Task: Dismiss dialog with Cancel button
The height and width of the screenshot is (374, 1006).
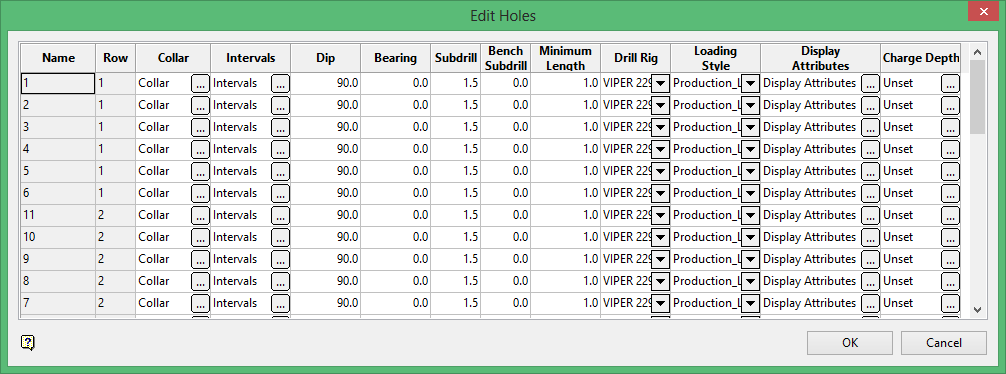Action: point(944,343)
